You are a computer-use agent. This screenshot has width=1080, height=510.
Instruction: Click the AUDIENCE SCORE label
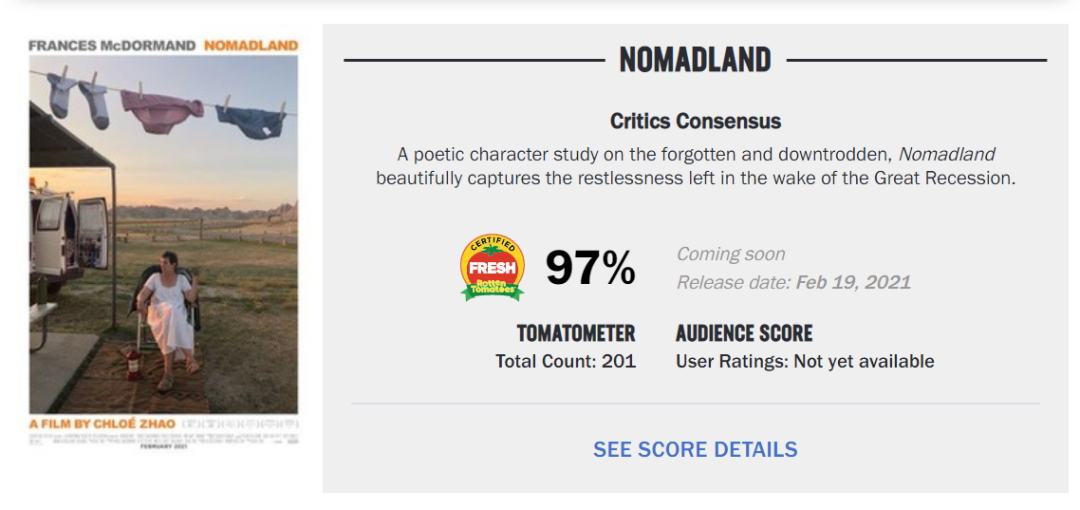744,333
